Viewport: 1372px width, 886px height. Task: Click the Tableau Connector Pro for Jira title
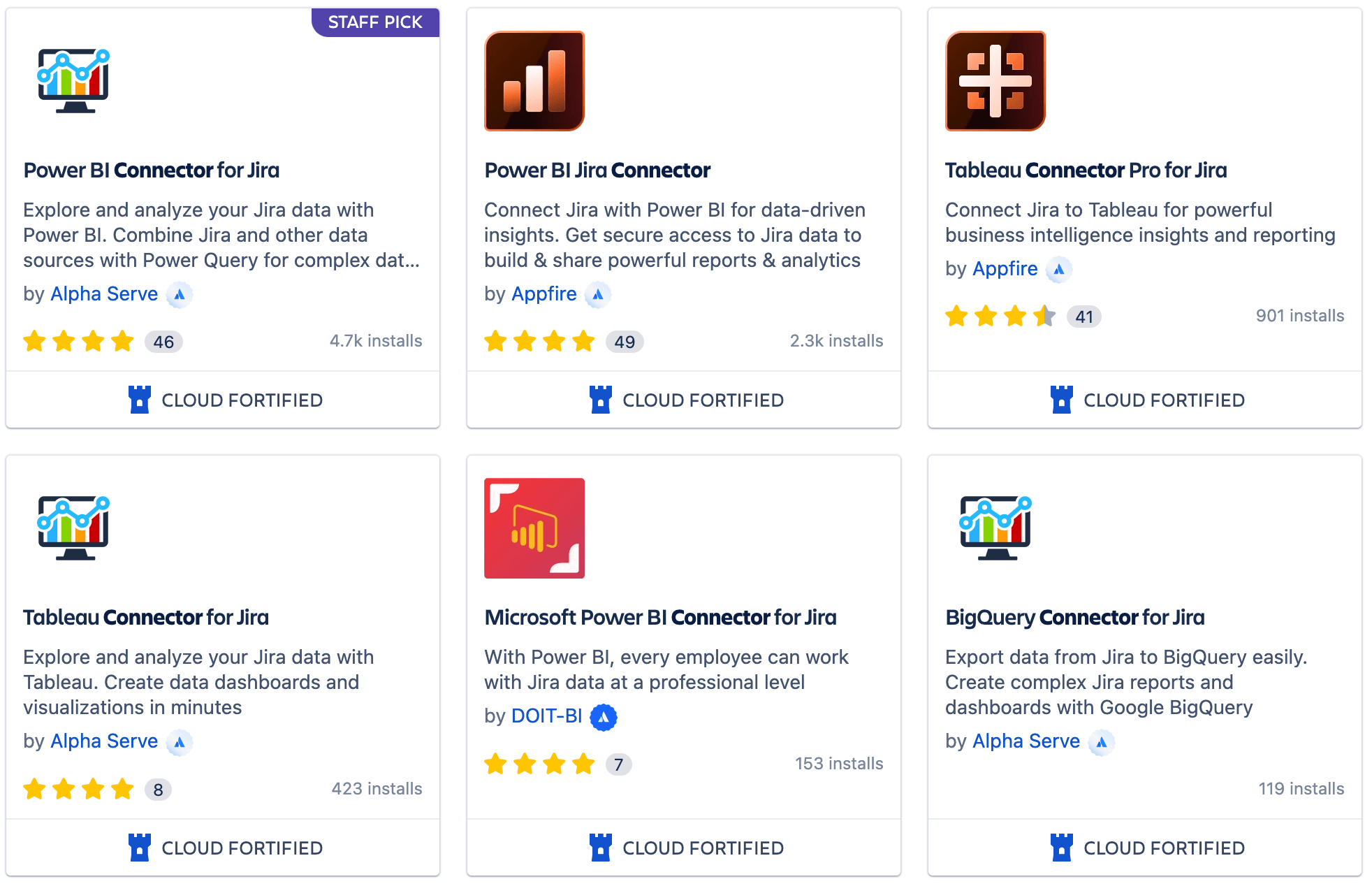1086,170
